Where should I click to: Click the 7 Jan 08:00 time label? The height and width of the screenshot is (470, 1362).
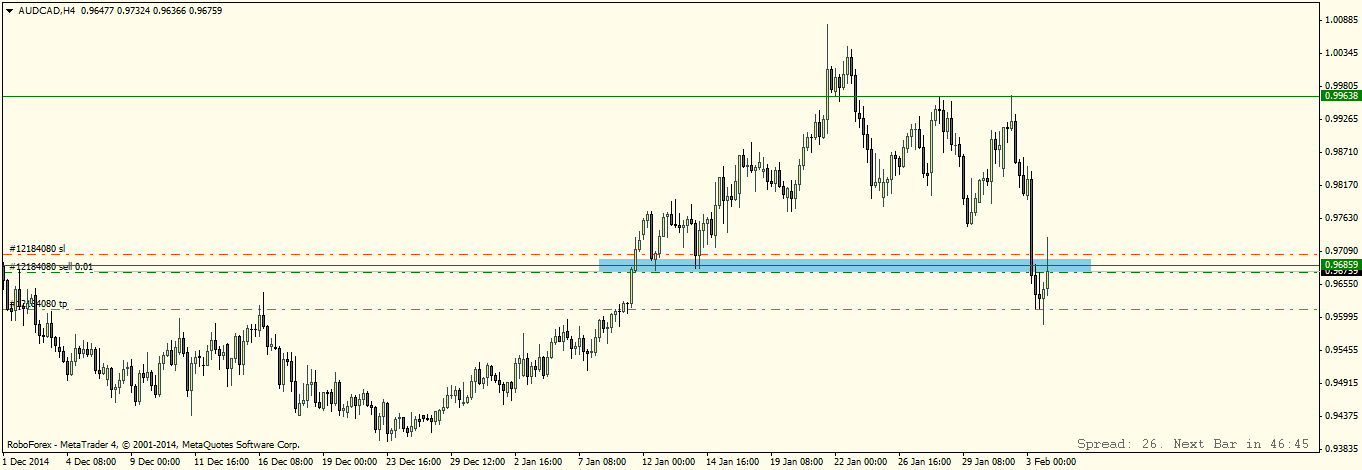pos(604,462)
